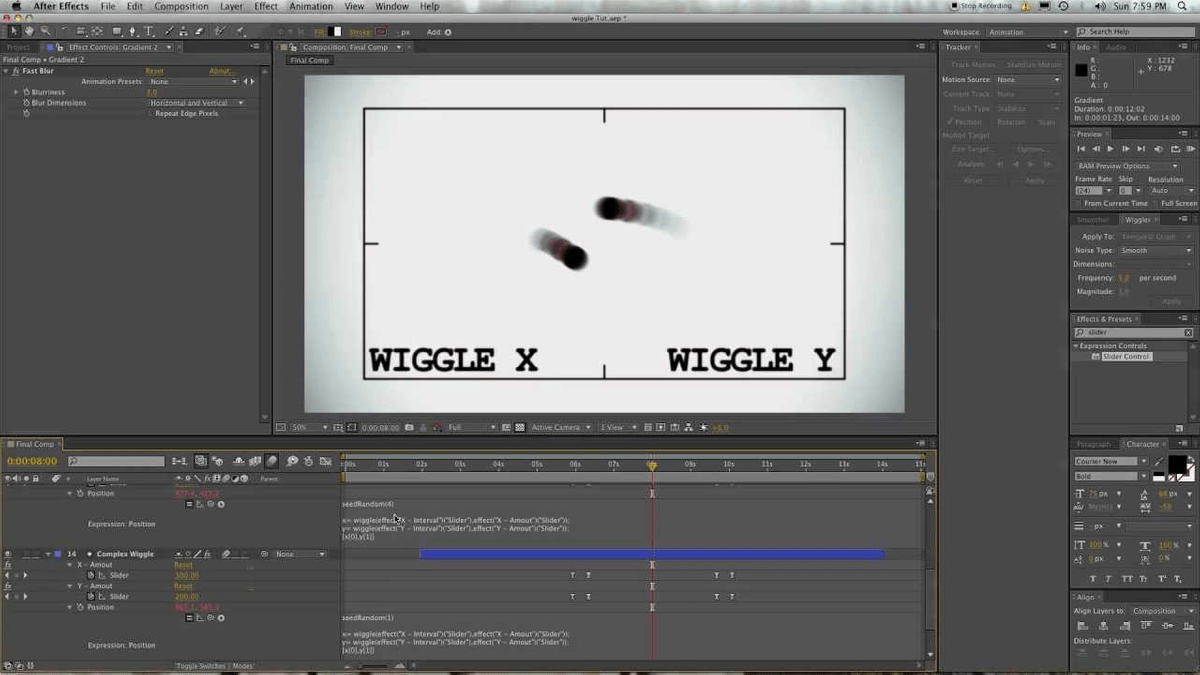Open the Animation menu
The width and height of the screenshot is (1200, 675).
point(310,6)
